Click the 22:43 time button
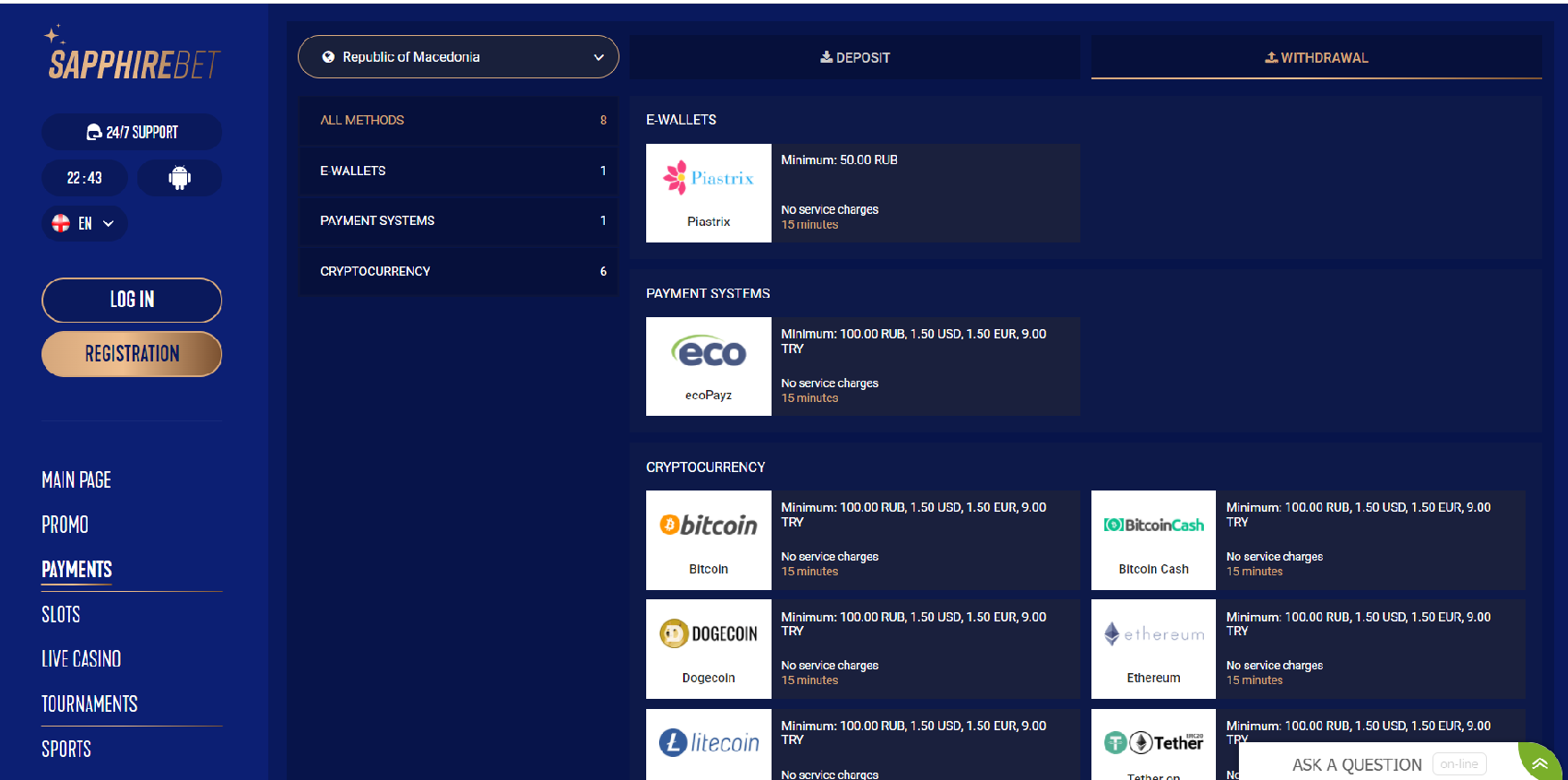1568x780 pixels. click(x=85, y=178)
